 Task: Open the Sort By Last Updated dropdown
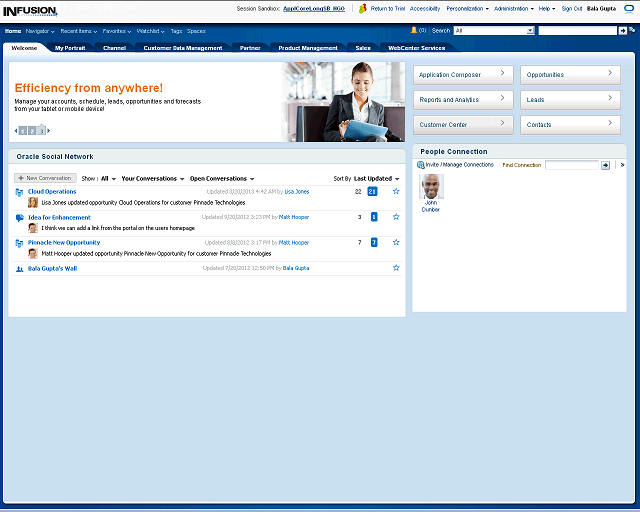click(x=376, y=179)
